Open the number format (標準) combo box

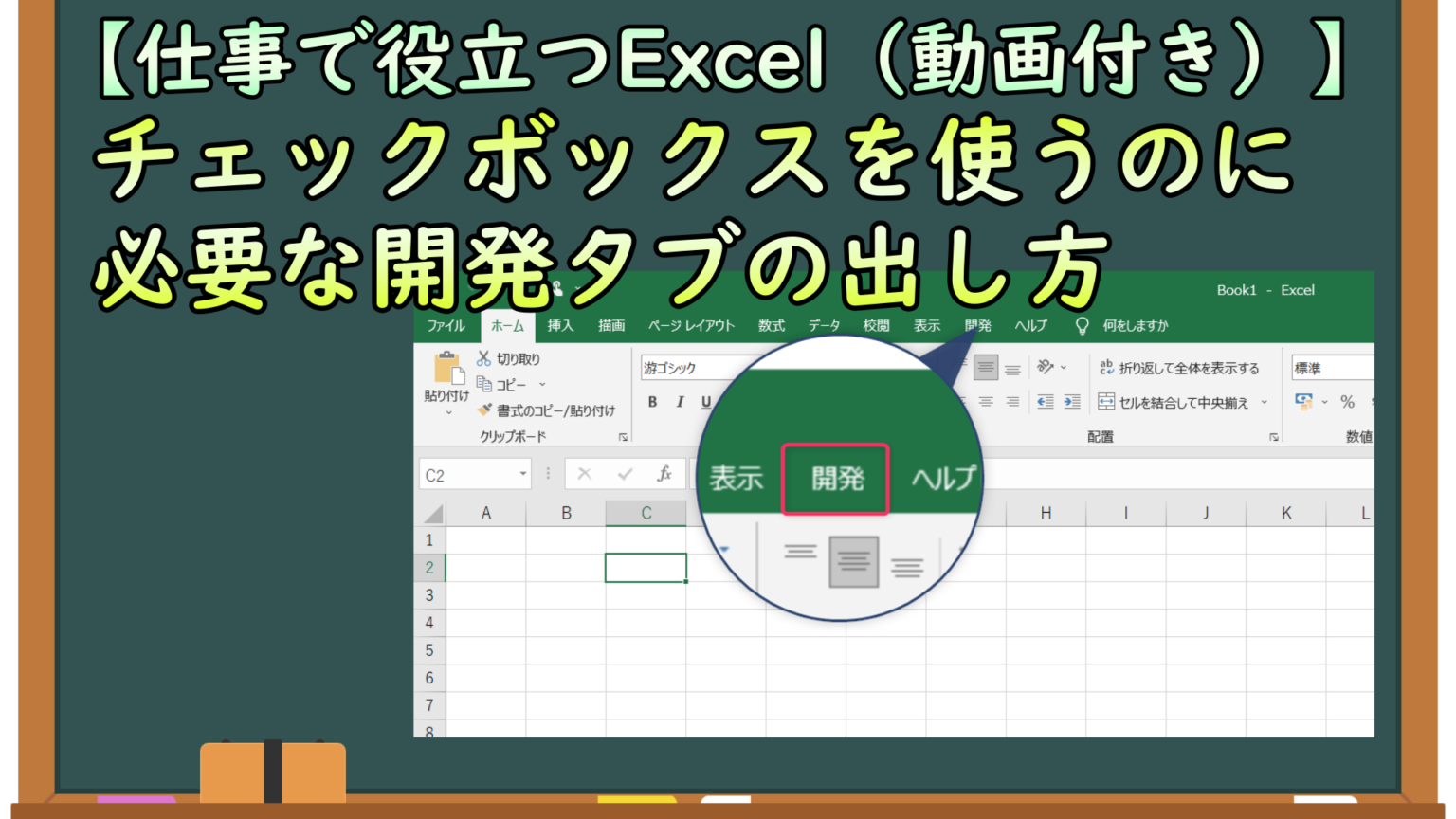[1332, 368]
